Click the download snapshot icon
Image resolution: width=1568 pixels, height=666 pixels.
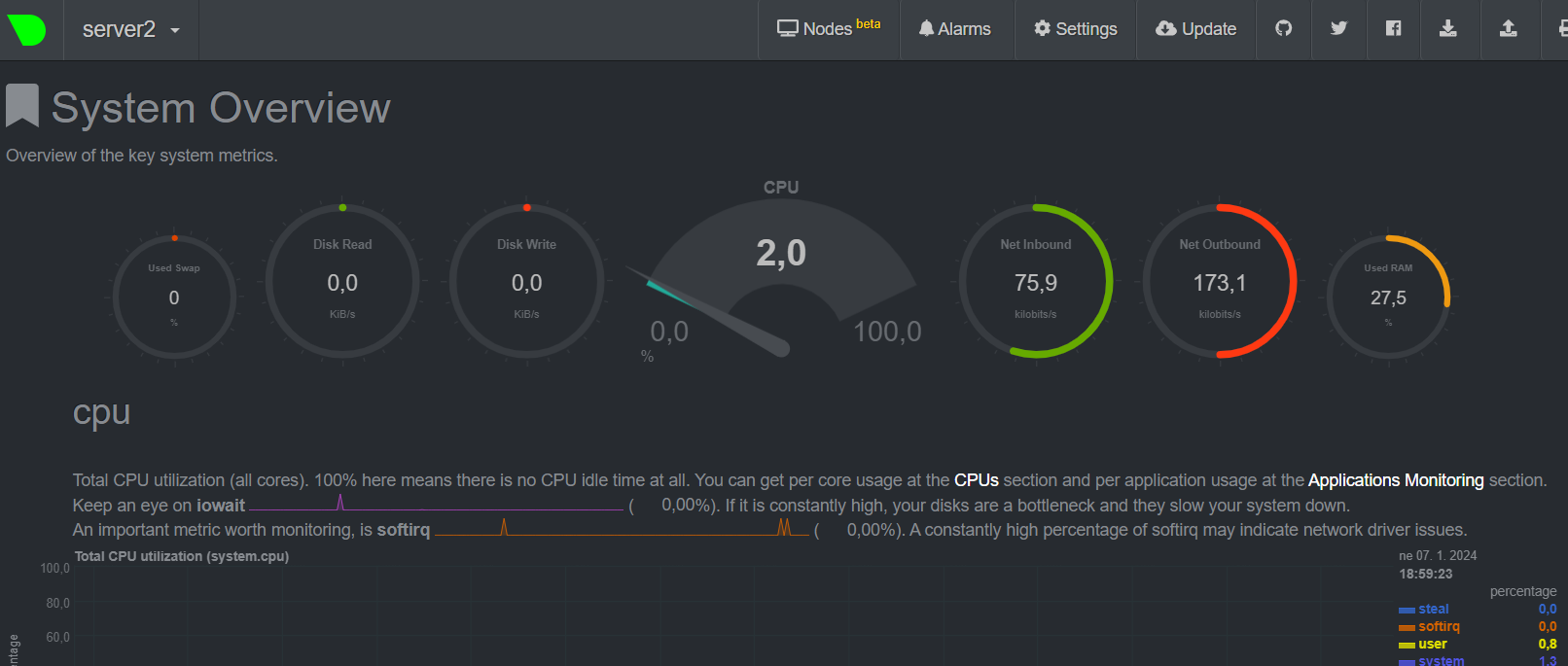(1447, 29)
